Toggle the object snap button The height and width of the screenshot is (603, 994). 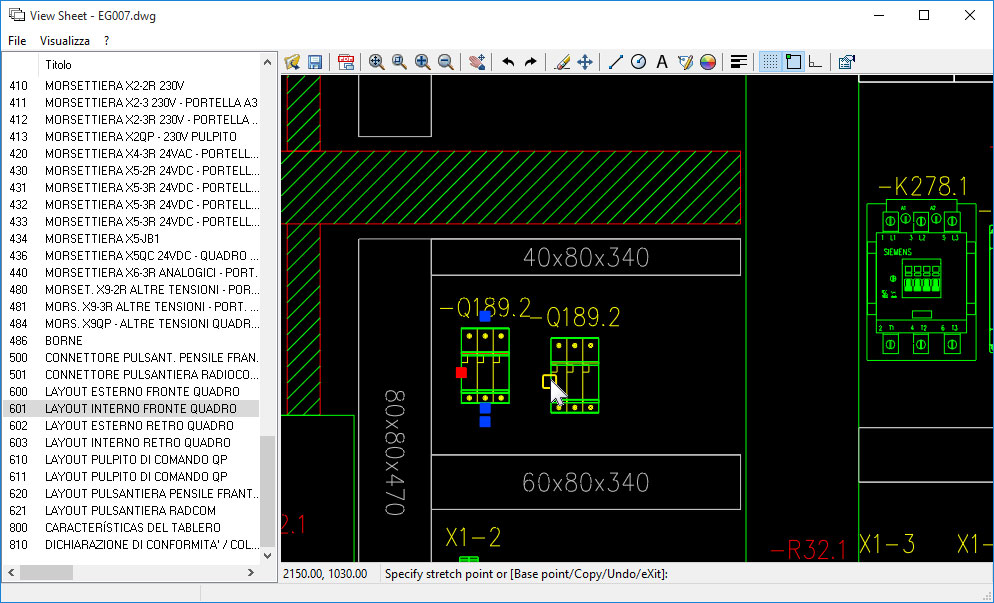pyautogui.click(x=793, y=62)
